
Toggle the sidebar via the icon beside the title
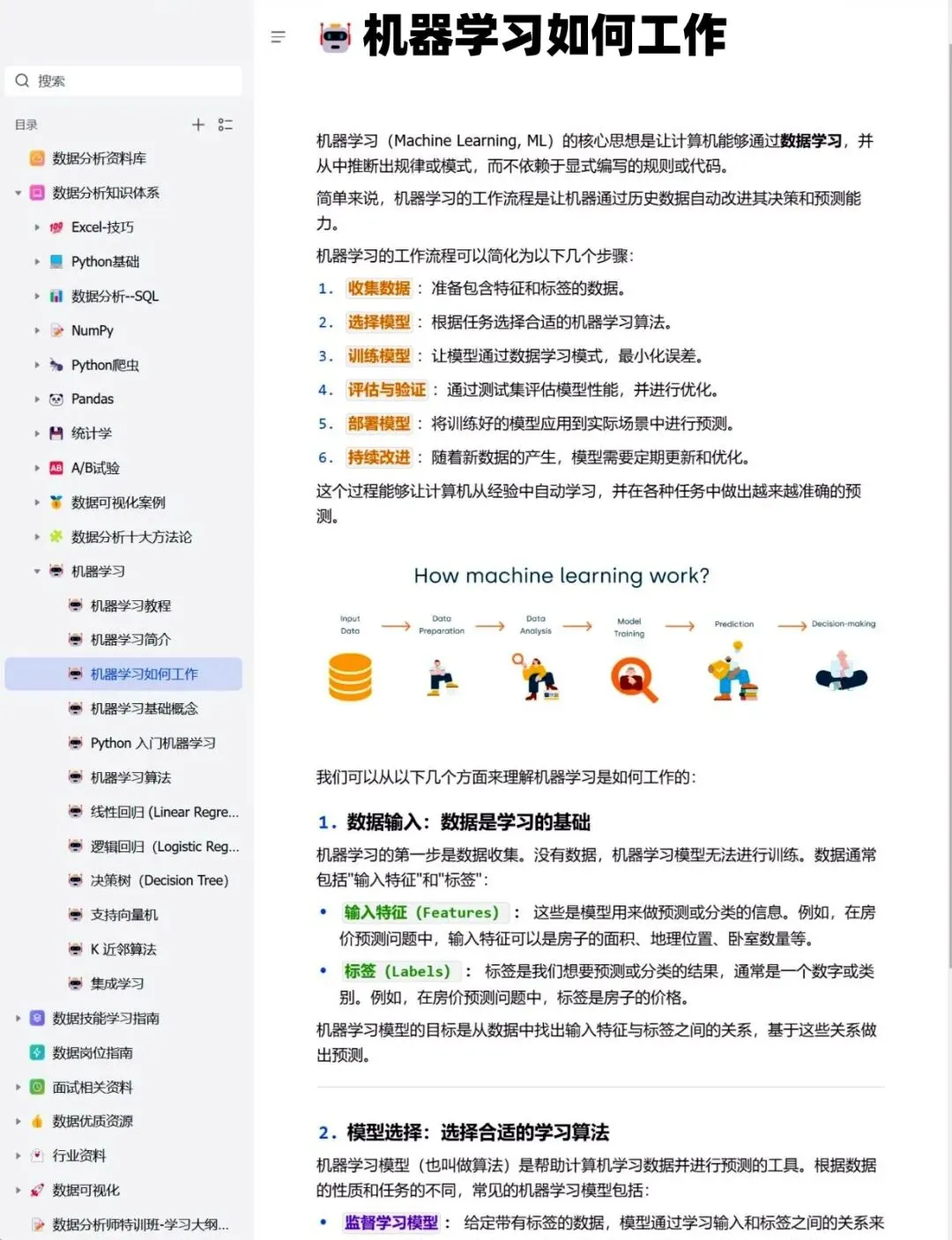(279, 37)
